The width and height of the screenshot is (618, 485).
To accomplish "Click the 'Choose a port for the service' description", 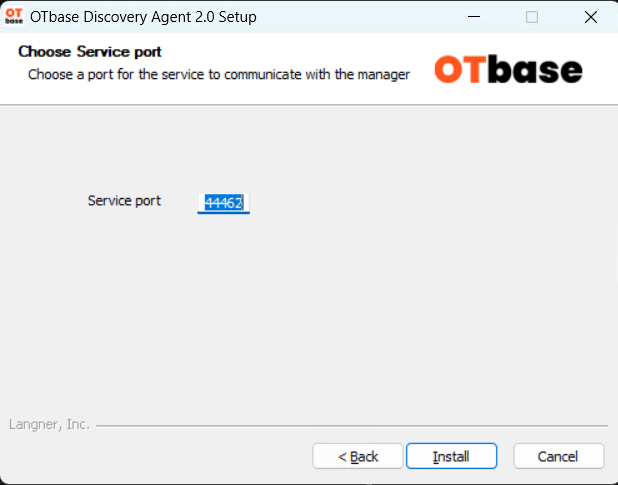I will click(x=219, y=74).
